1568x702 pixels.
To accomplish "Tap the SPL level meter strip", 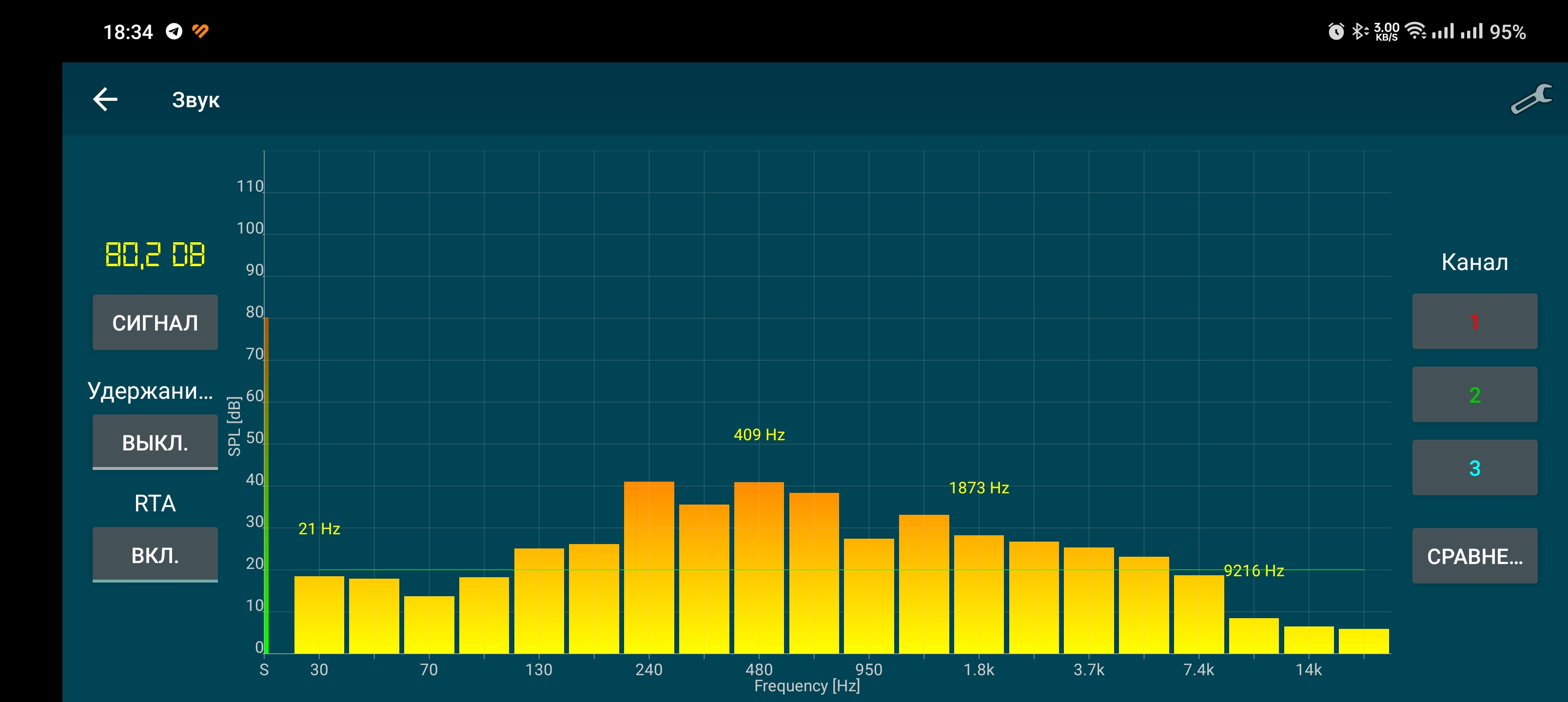I will [266, 487].
